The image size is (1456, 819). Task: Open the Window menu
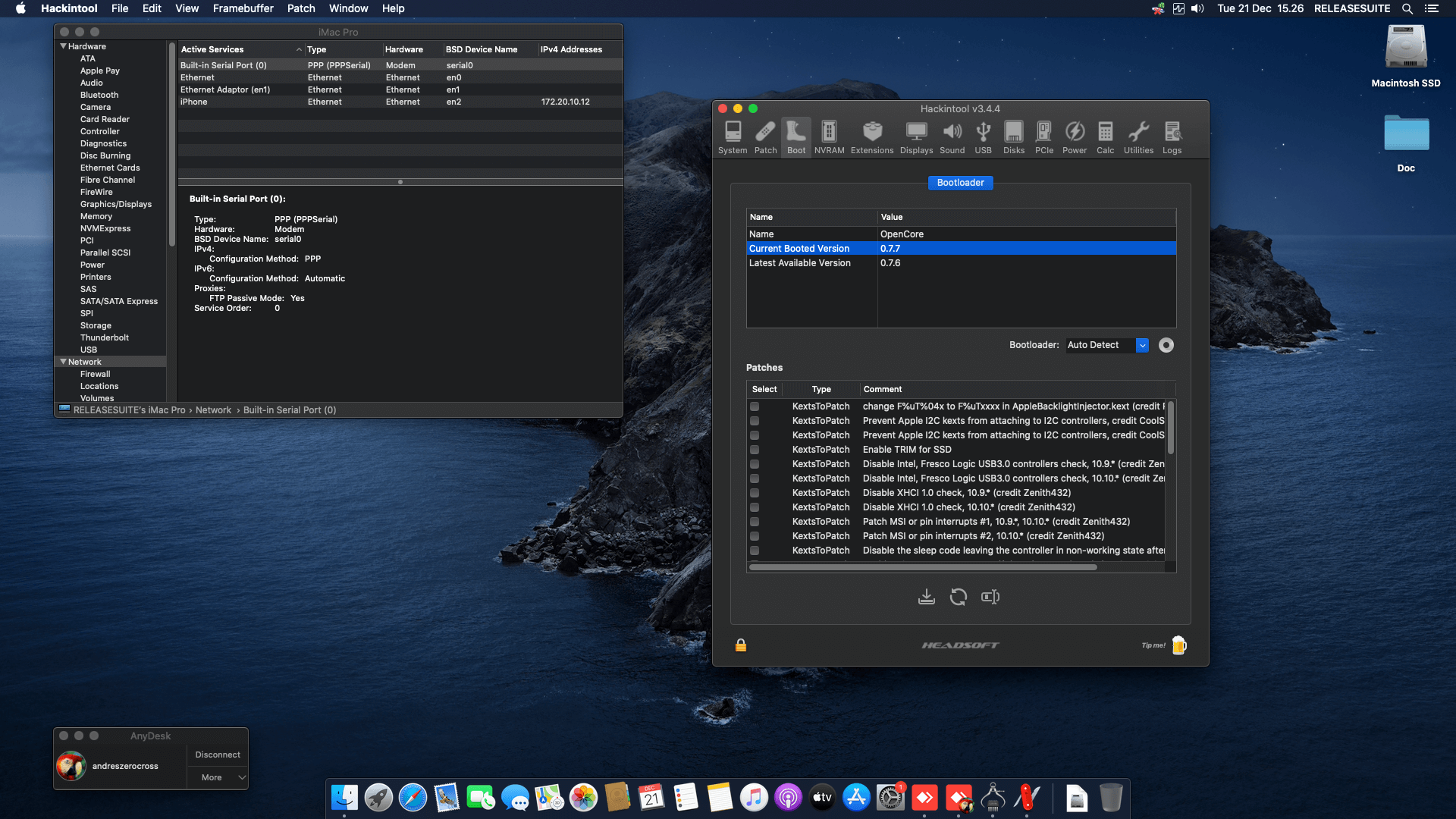pos(348,8)
